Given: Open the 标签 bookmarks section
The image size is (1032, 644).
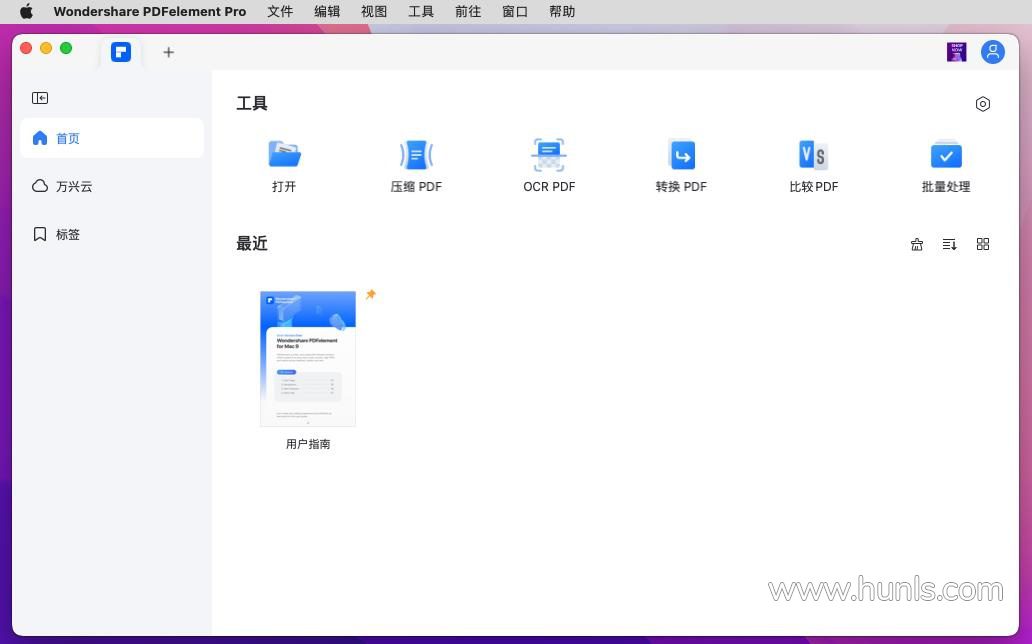Looking at the screenshot, I should pos(67,234).
